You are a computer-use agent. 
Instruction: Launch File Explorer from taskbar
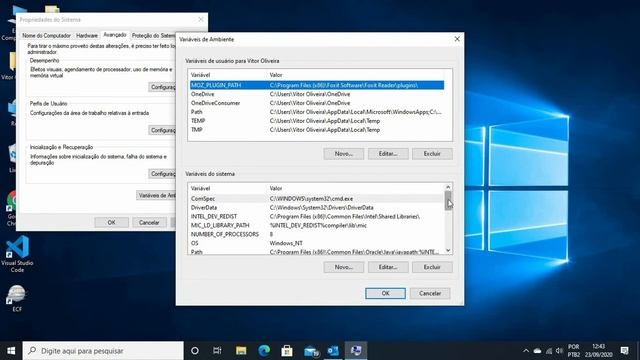pyautogui.click(x=241, y=351)
